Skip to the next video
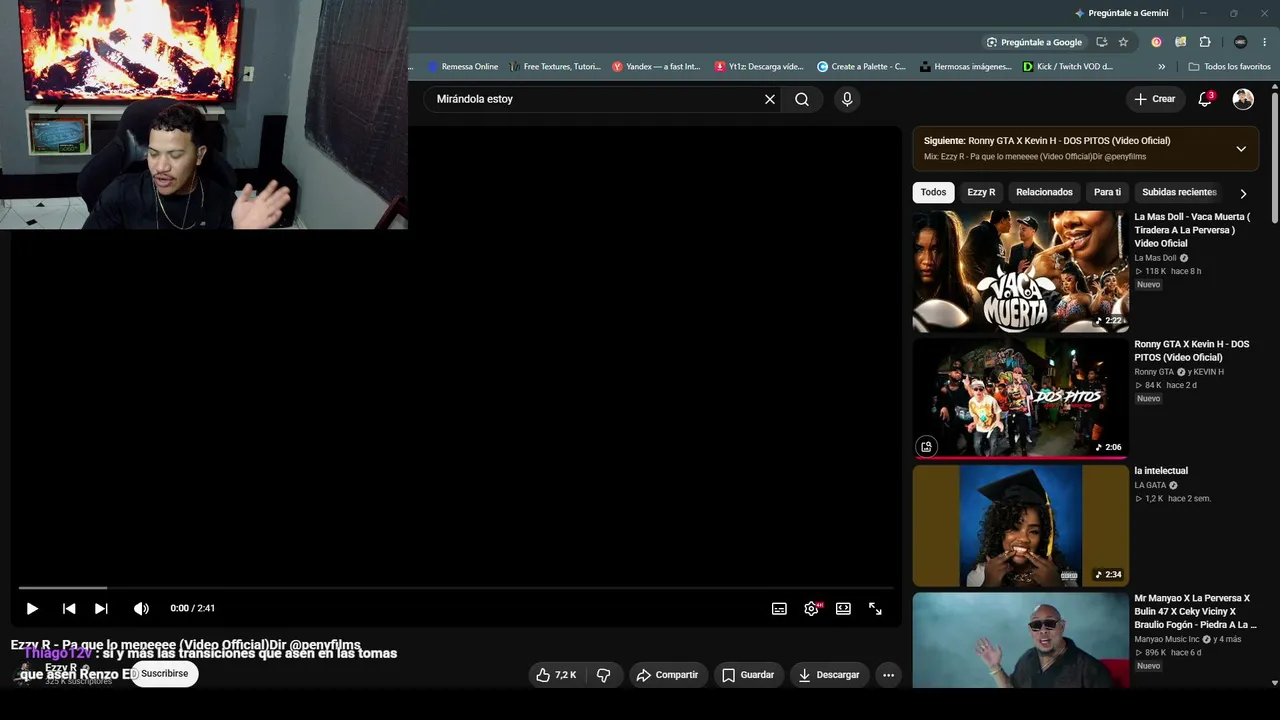This screenshot has height=720, width=1280. (101, 608)
